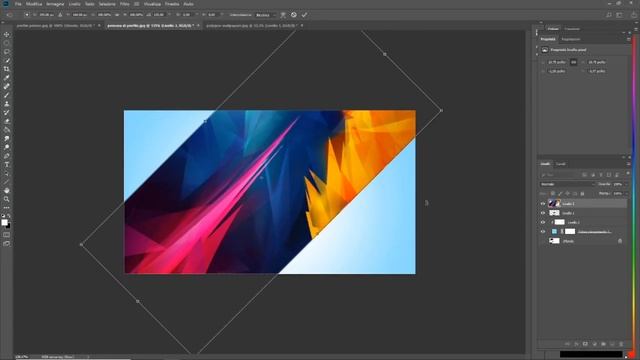Toggle Quick Mask mode in toolbar
The height and width of the screenshot is (360, 640).
[x=7, y=235]
